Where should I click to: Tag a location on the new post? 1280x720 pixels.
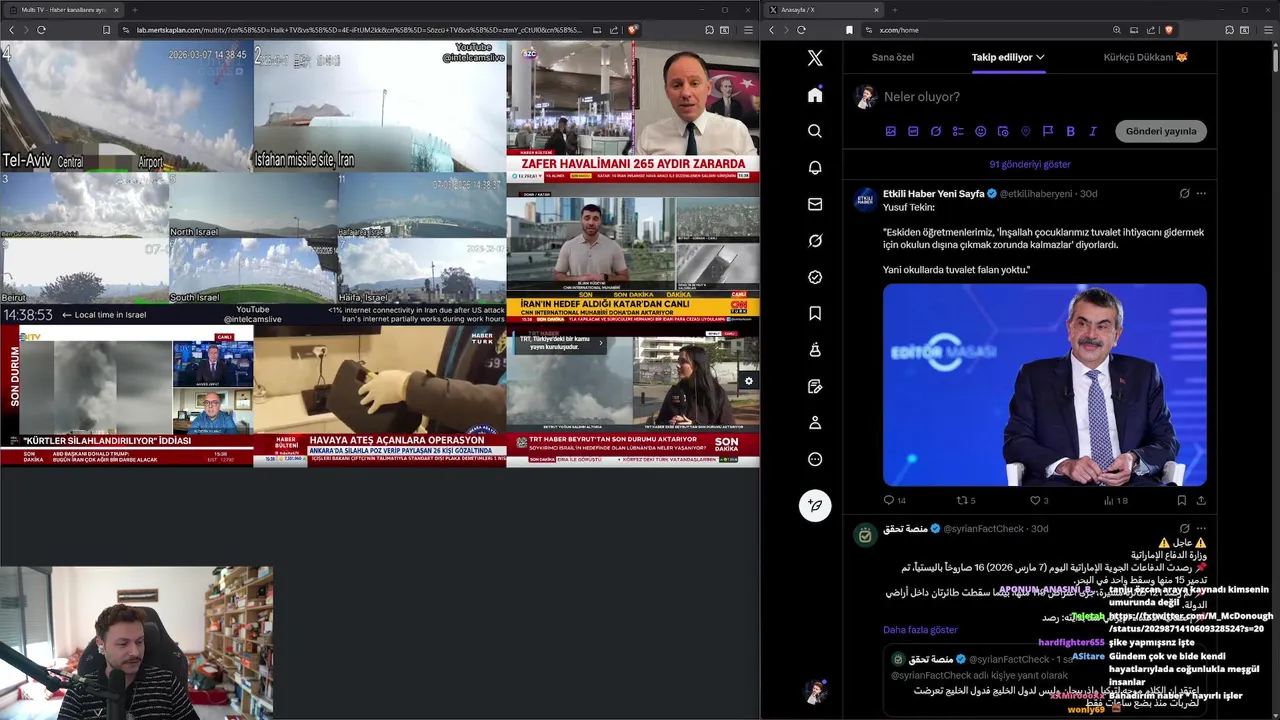pyautogui.click(x=1025, y=131)
